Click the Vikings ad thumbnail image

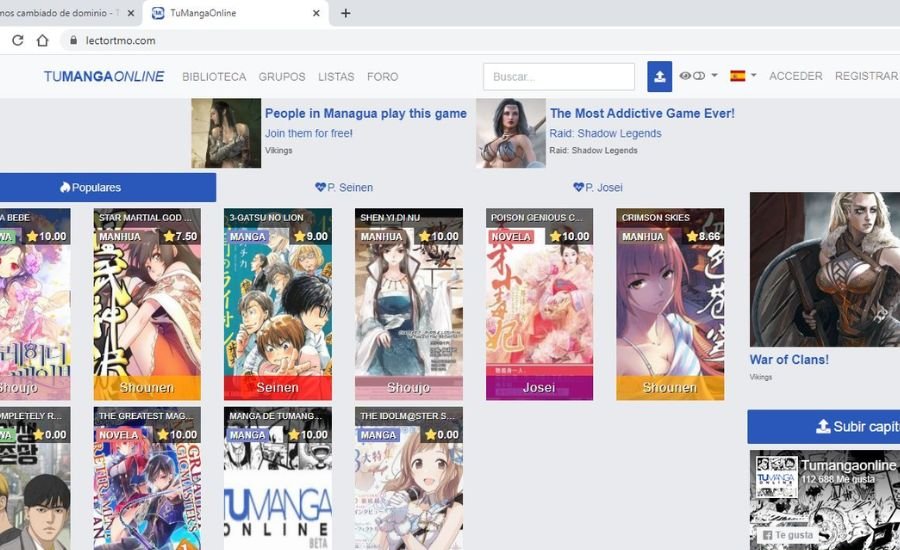pos(226,133)
